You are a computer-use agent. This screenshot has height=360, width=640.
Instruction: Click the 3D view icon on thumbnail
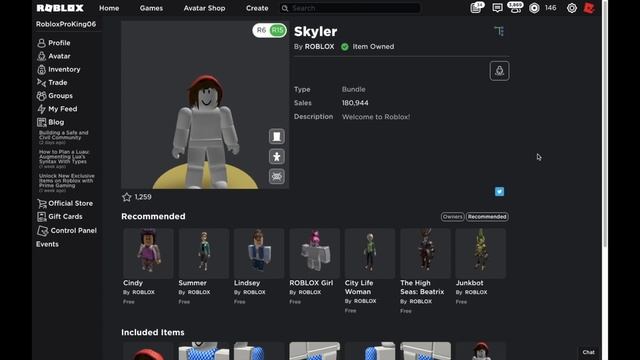(x=277, y=176)
